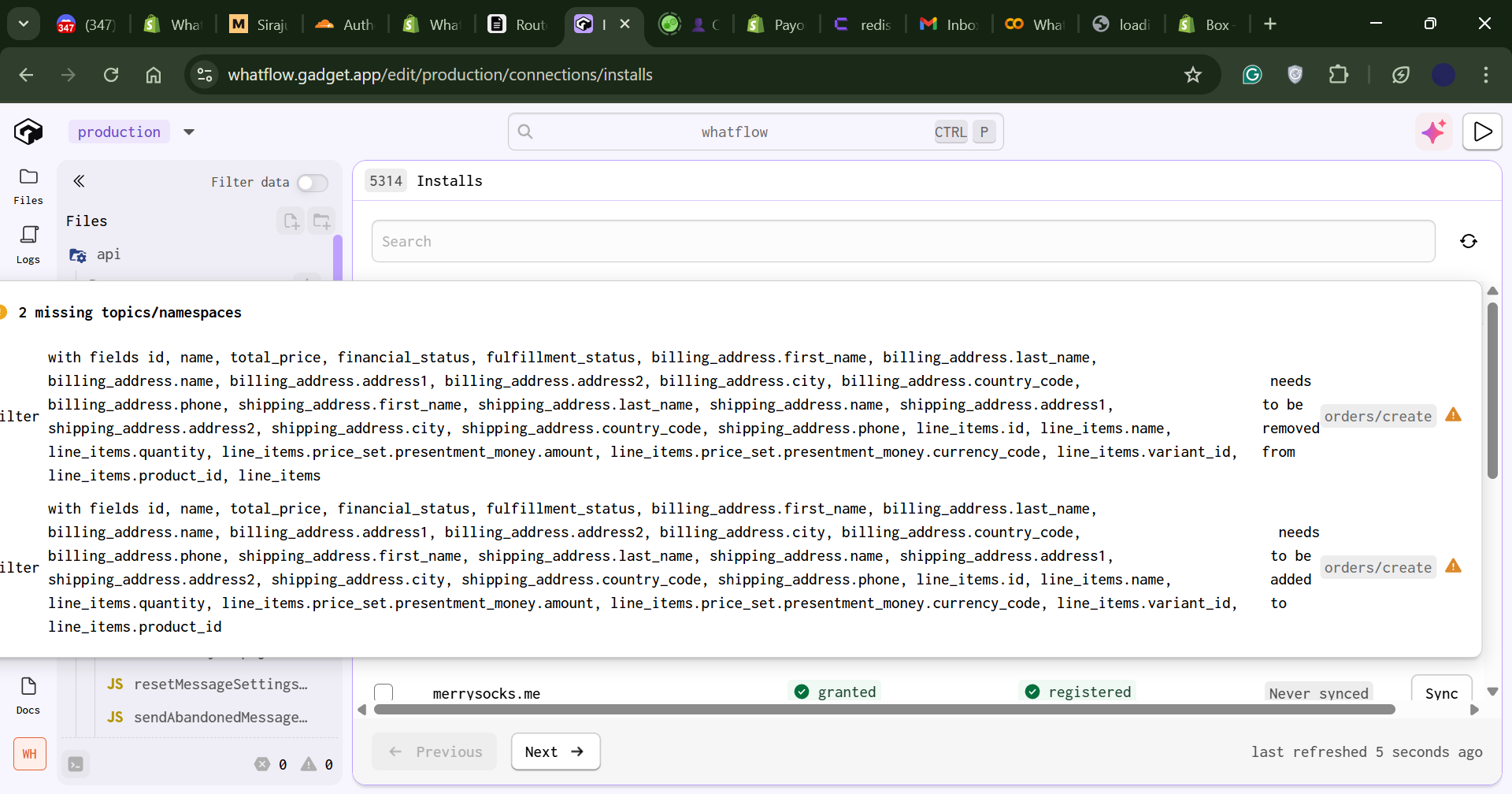Create a new file in Files
The width and height of the screenshot is (1512, 794).
[x=291, y=221]
